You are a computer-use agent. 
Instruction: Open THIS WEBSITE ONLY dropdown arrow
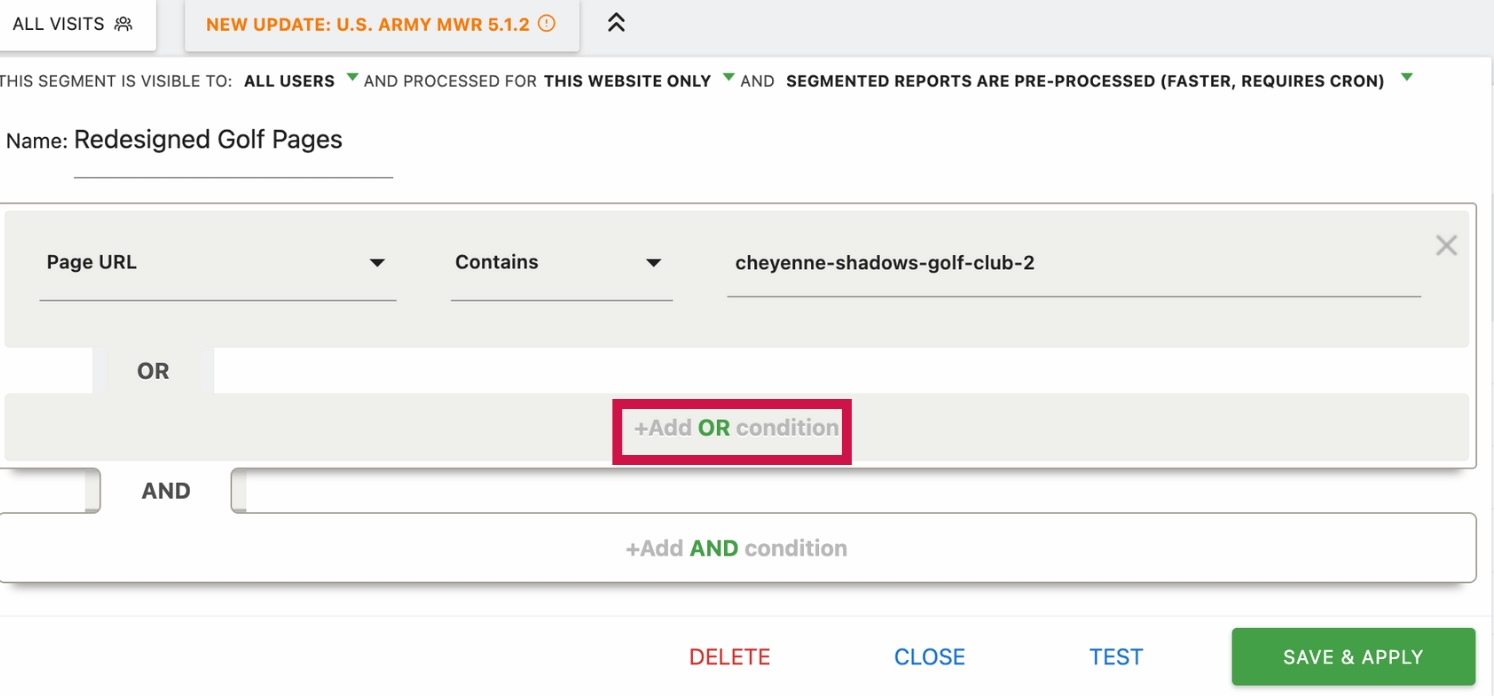coord(729,77)
